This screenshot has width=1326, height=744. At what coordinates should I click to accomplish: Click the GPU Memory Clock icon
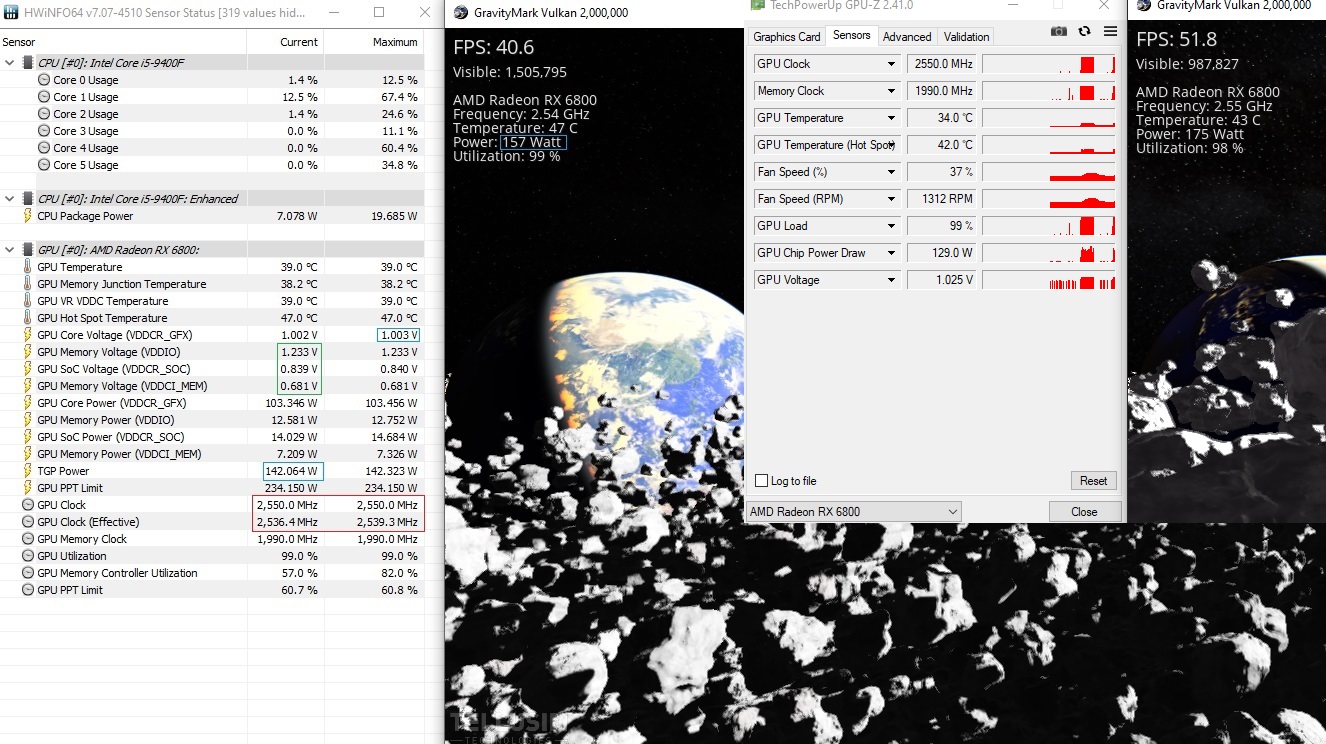(28, 539)
